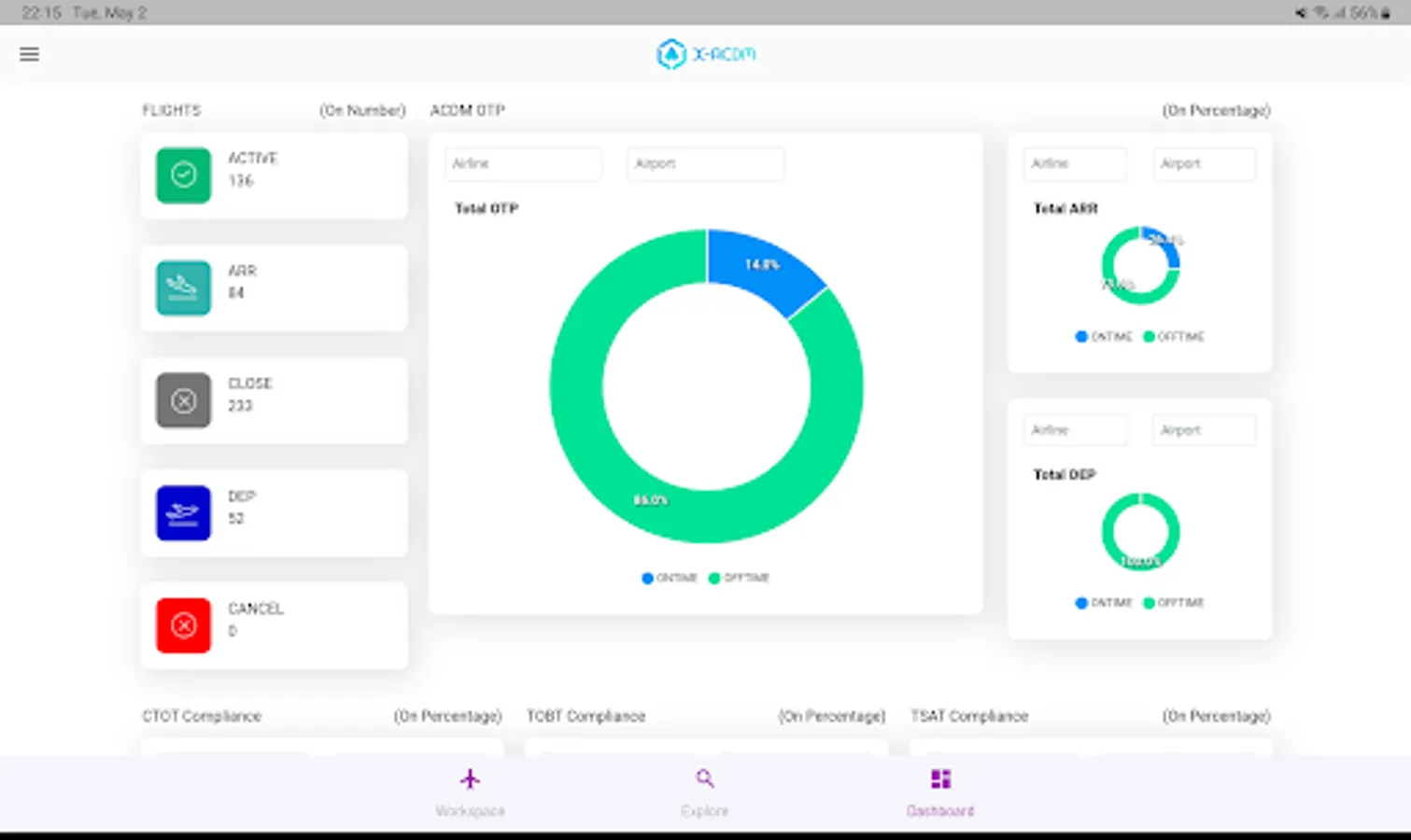
Task: Open Airport filter in ACDM OTP panel
Action: (705, 163)
